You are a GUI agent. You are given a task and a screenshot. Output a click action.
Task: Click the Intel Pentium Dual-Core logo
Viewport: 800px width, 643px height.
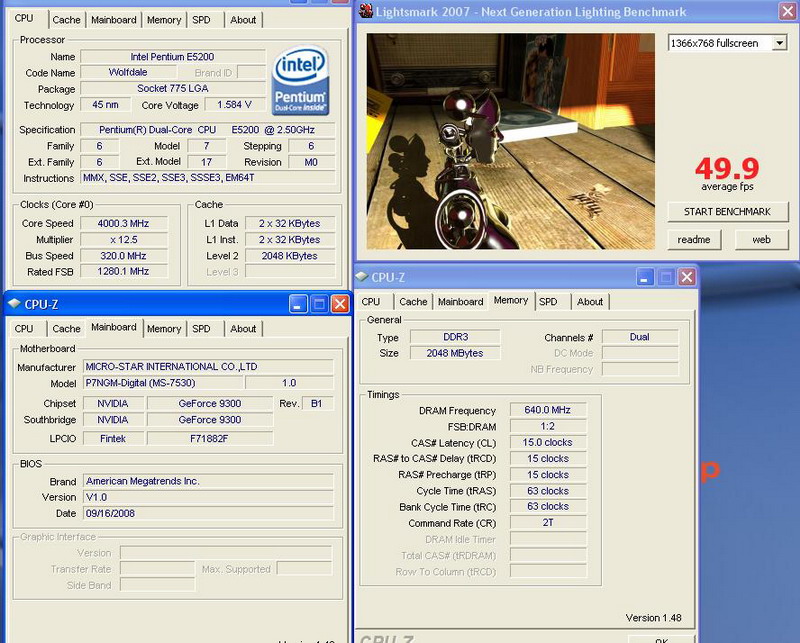pyautogui.click(x=300, y=81)
